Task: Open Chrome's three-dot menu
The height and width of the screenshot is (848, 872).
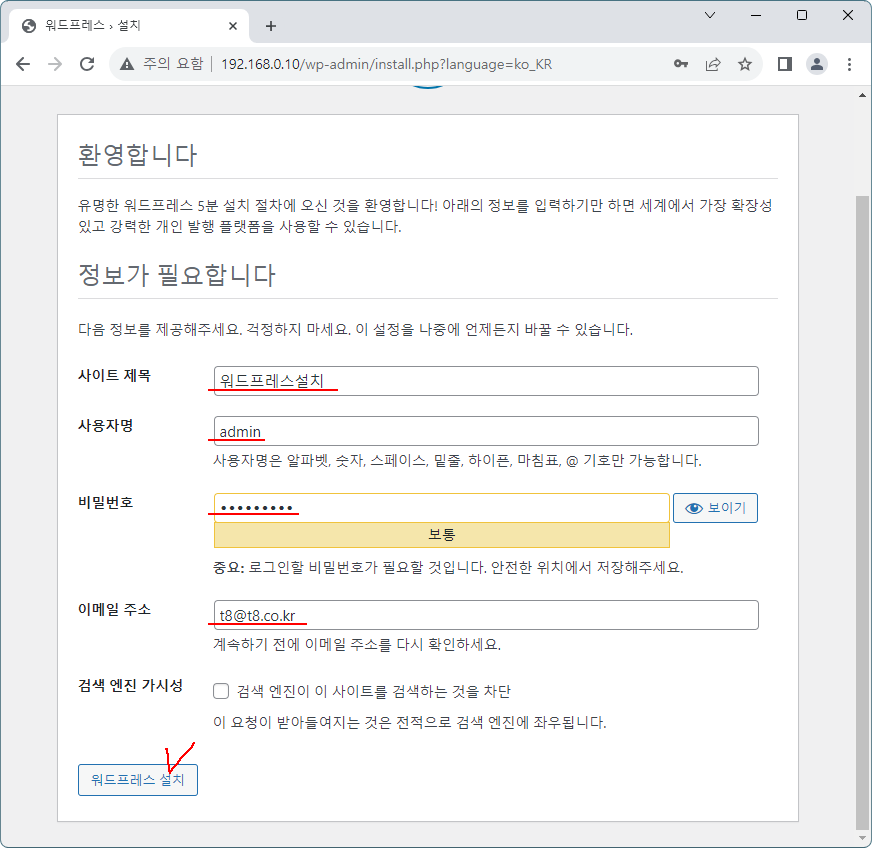Action: tap(849, 64)
